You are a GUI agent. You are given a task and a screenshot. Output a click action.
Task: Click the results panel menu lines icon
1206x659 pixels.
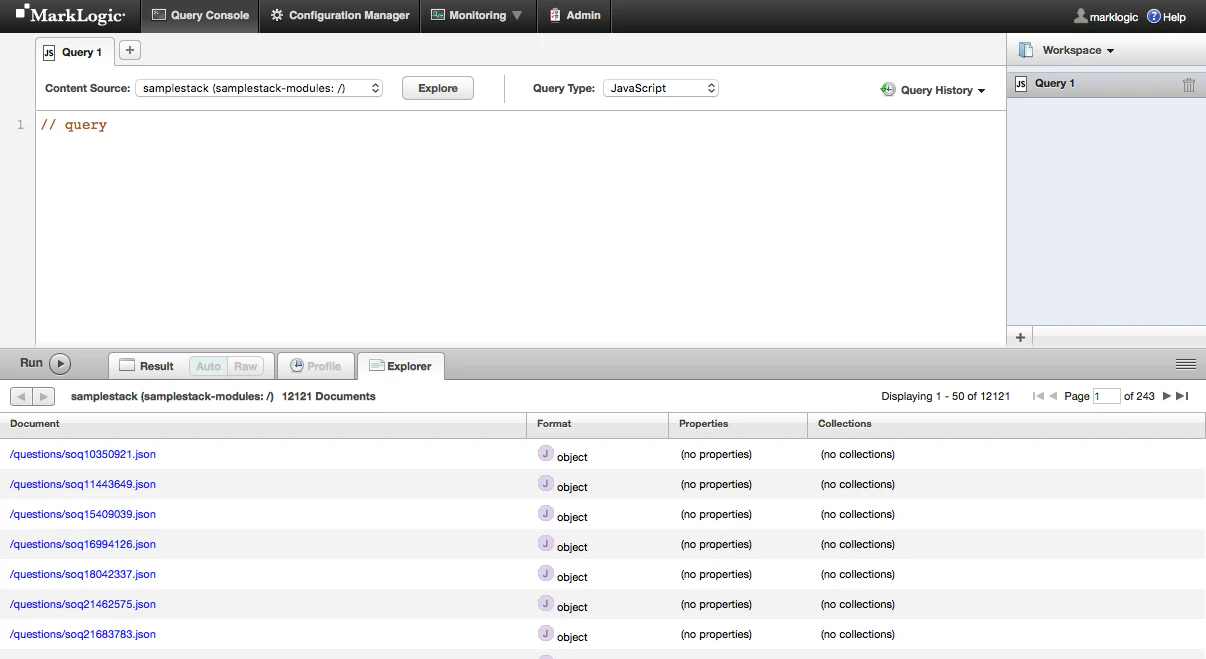[x=1186, y=364]
